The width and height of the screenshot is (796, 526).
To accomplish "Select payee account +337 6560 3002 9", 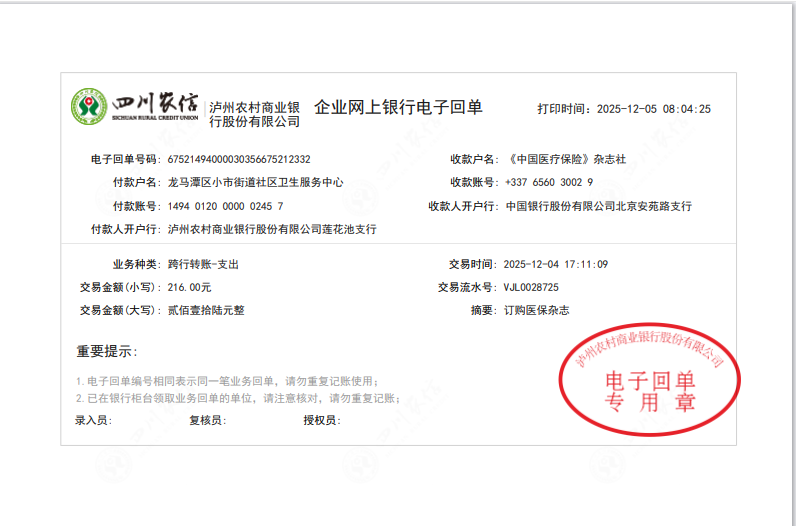I will tap(548, 183).
